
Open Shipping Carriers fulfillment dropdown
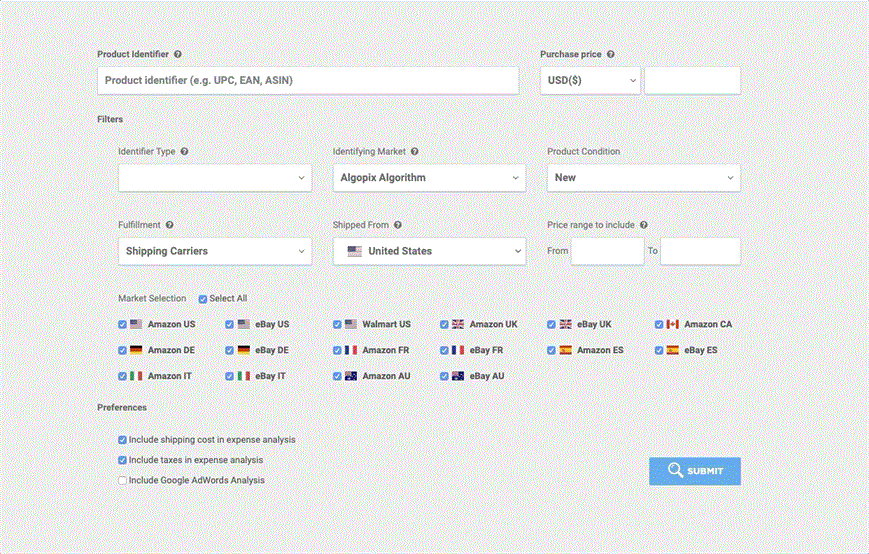[215, 252]
